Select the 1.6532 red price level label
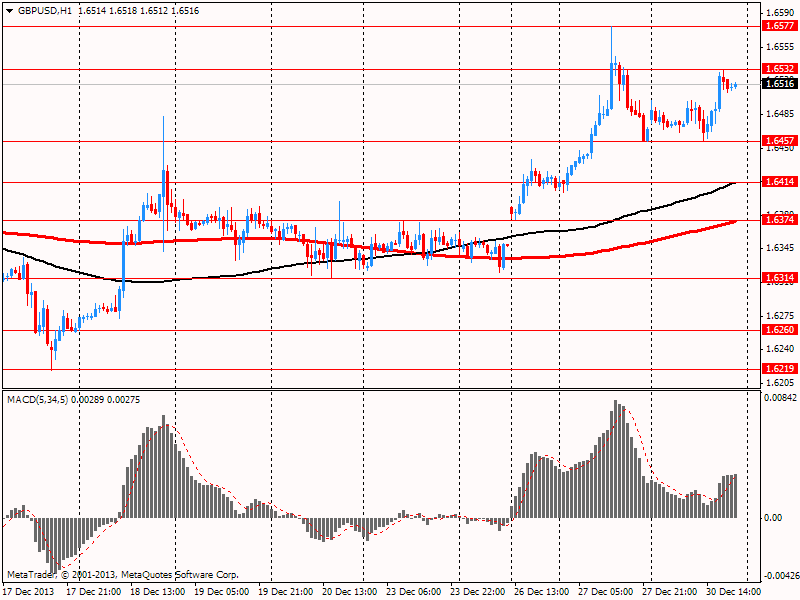 780,68
